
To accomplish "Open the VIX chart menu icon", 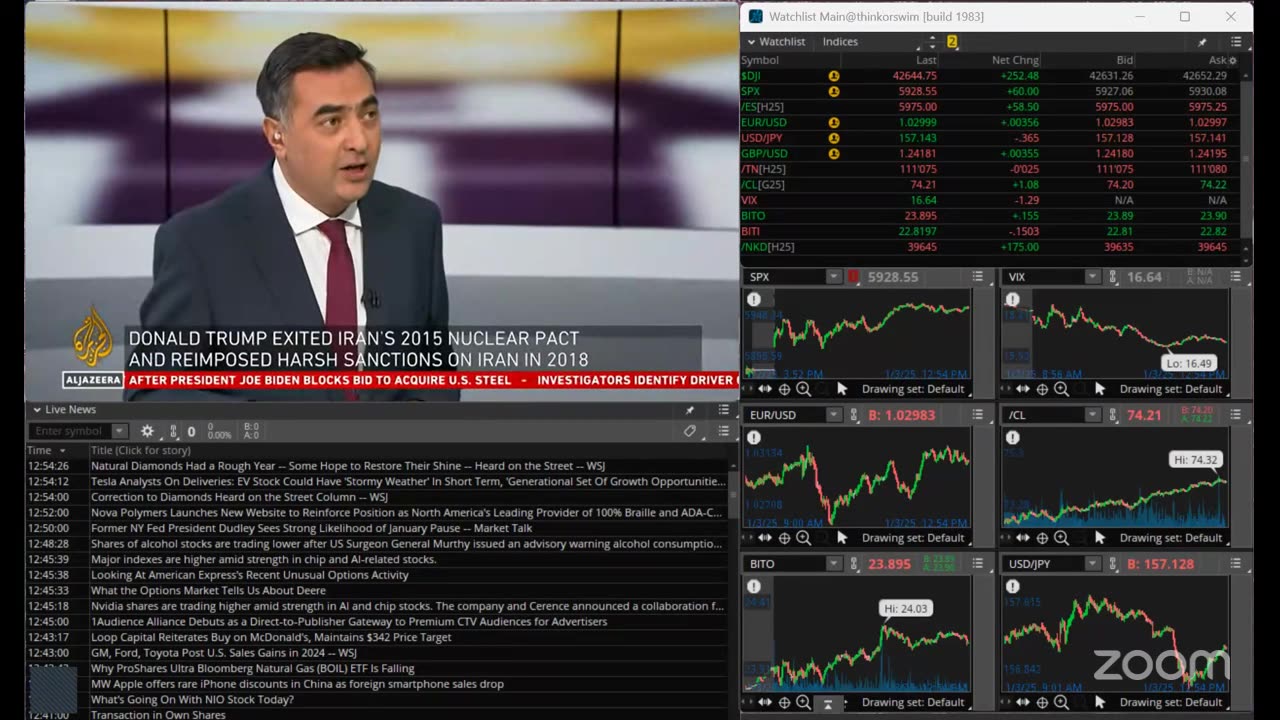I will tap(1236, 277).
